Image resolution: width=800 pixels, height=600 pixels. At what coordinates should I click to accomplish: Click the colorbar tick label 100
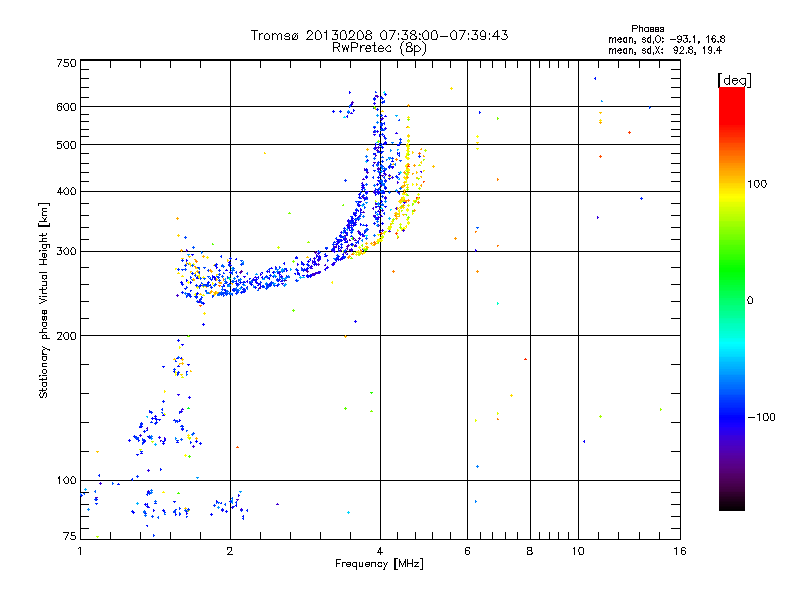click(x=757, y=184)
